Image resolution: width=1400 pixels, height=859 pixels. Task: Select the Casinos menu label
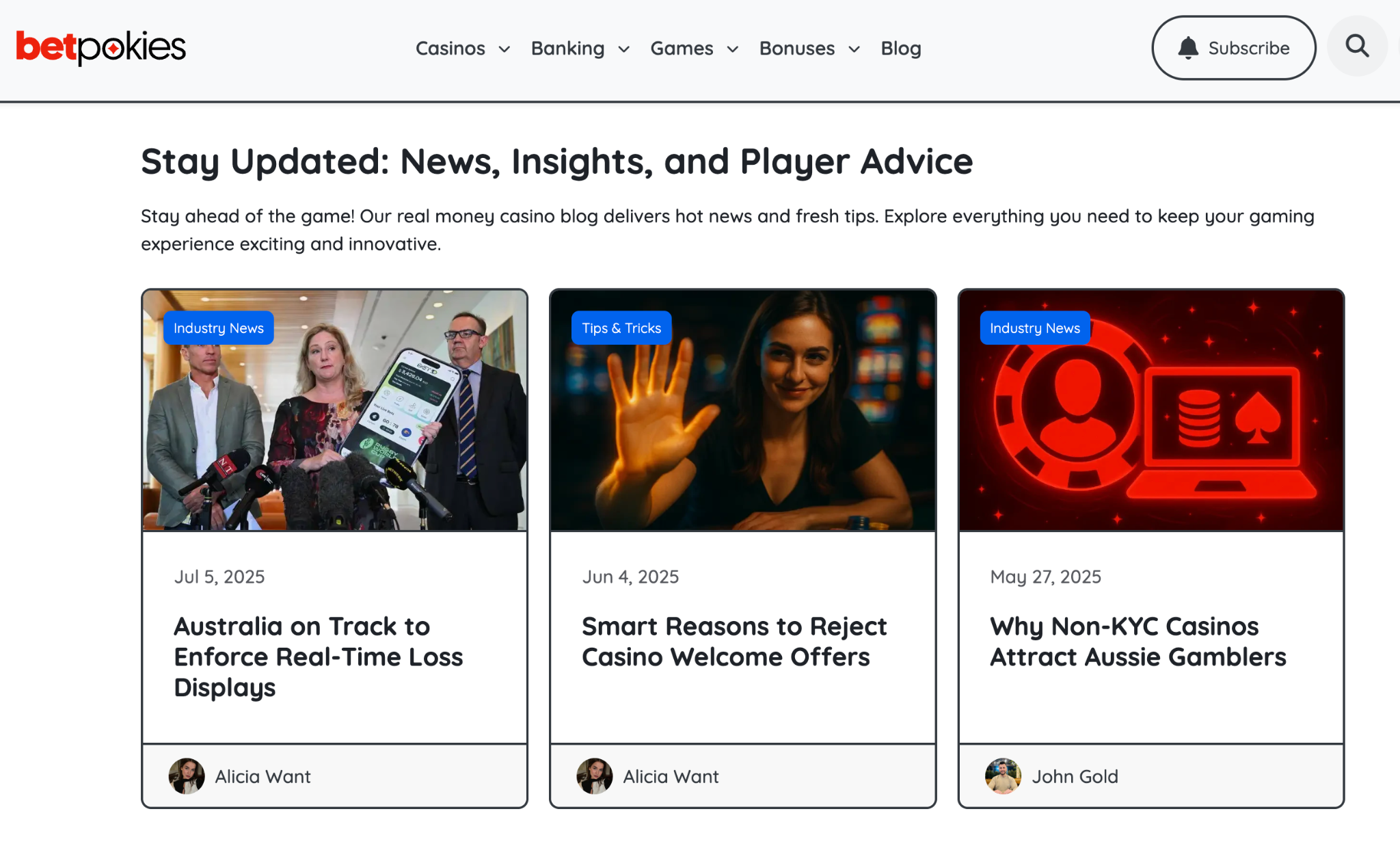450,49
